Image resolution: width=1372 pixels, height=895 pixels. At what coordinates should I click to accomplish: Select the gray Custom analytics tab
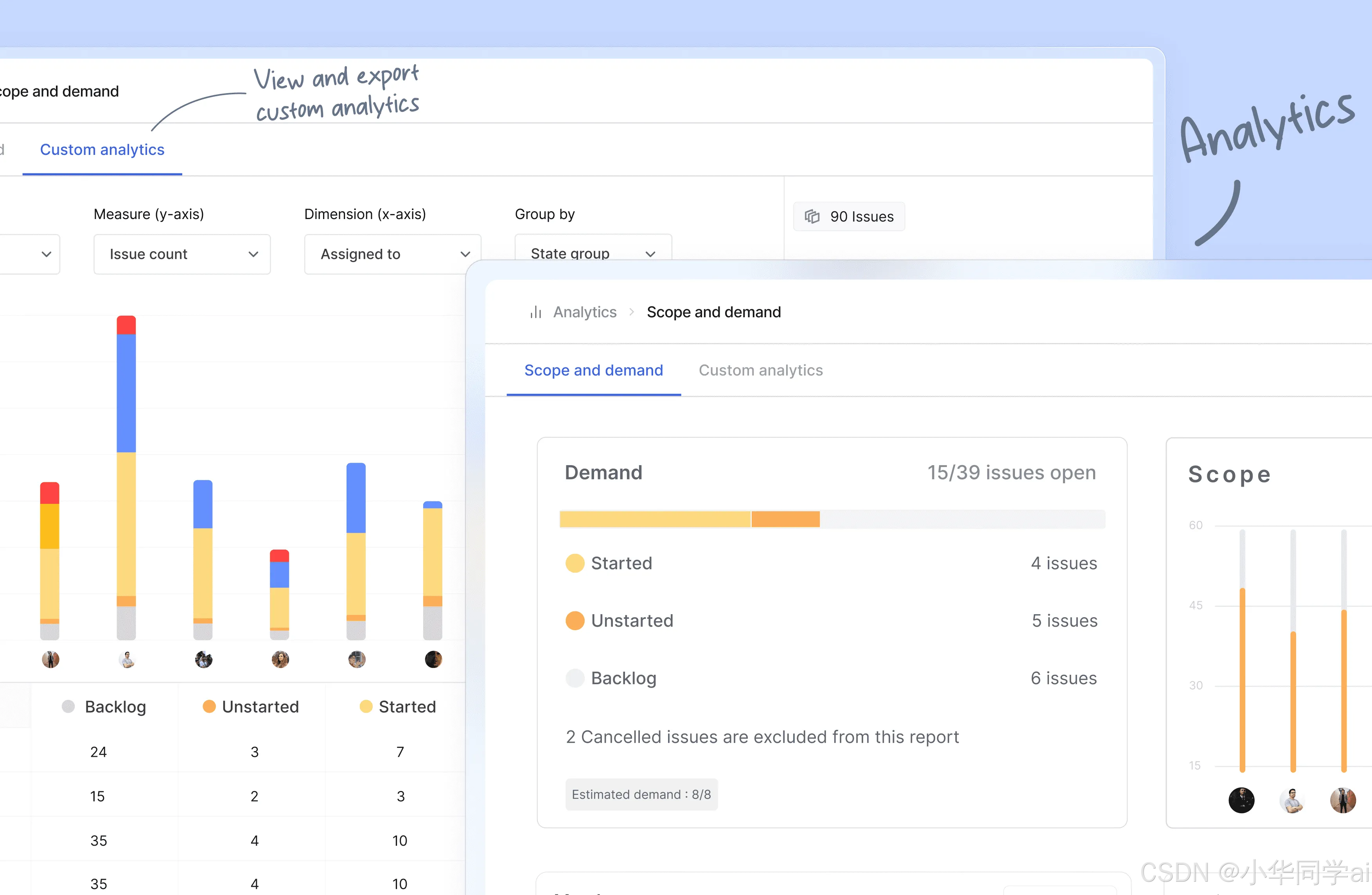click(760, 370)
